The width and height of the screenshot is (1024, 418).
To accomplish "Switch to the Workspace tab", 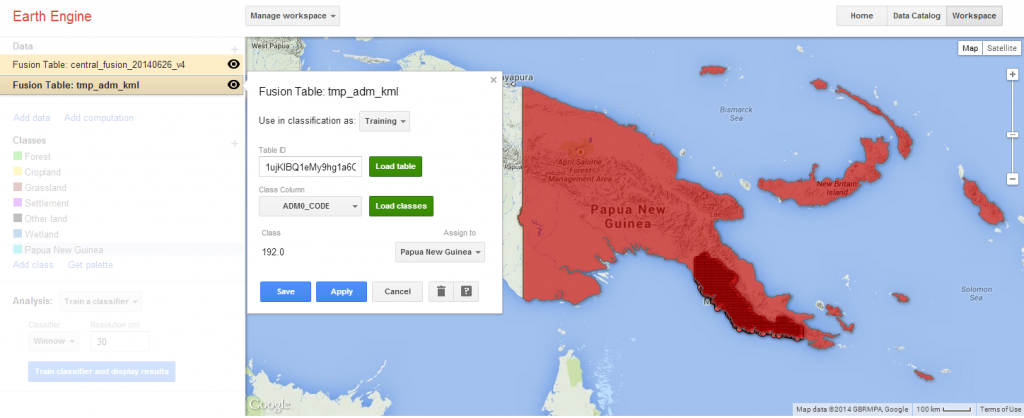I will coord(974,16).
